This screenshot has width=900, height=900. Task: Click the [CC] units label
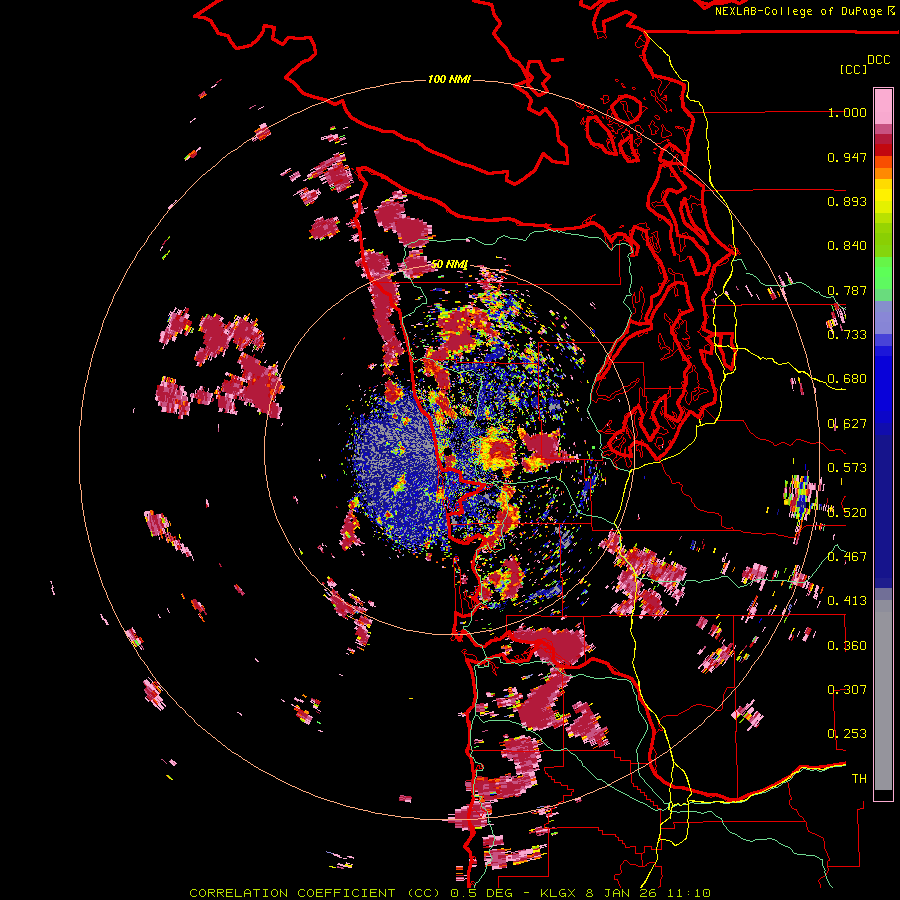pos(853,69)
